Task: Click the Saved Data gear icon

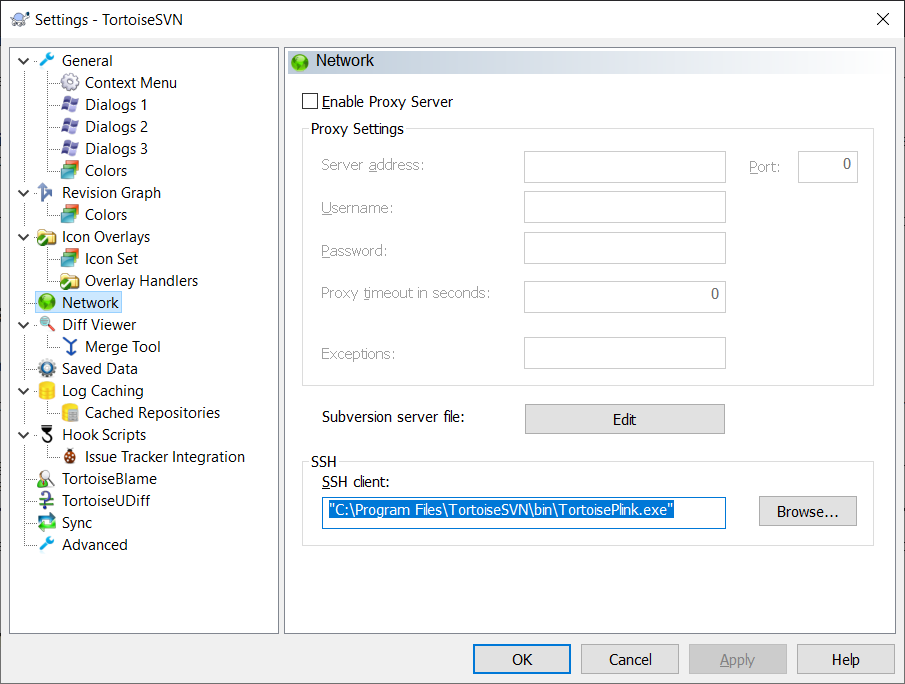Action: [47, 368]
